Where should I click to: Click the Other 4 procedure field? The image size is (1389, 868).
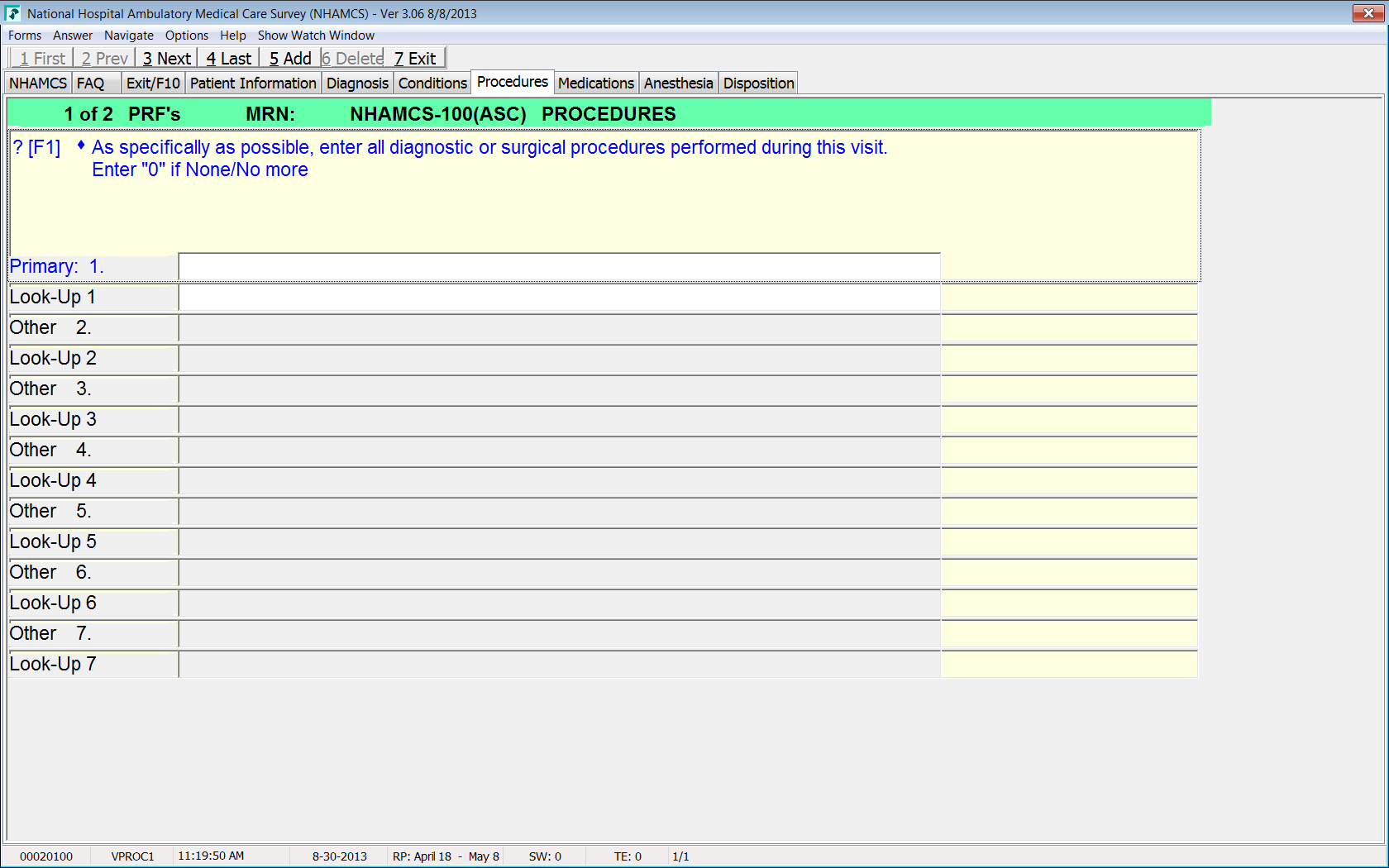(x=560, y=451)
